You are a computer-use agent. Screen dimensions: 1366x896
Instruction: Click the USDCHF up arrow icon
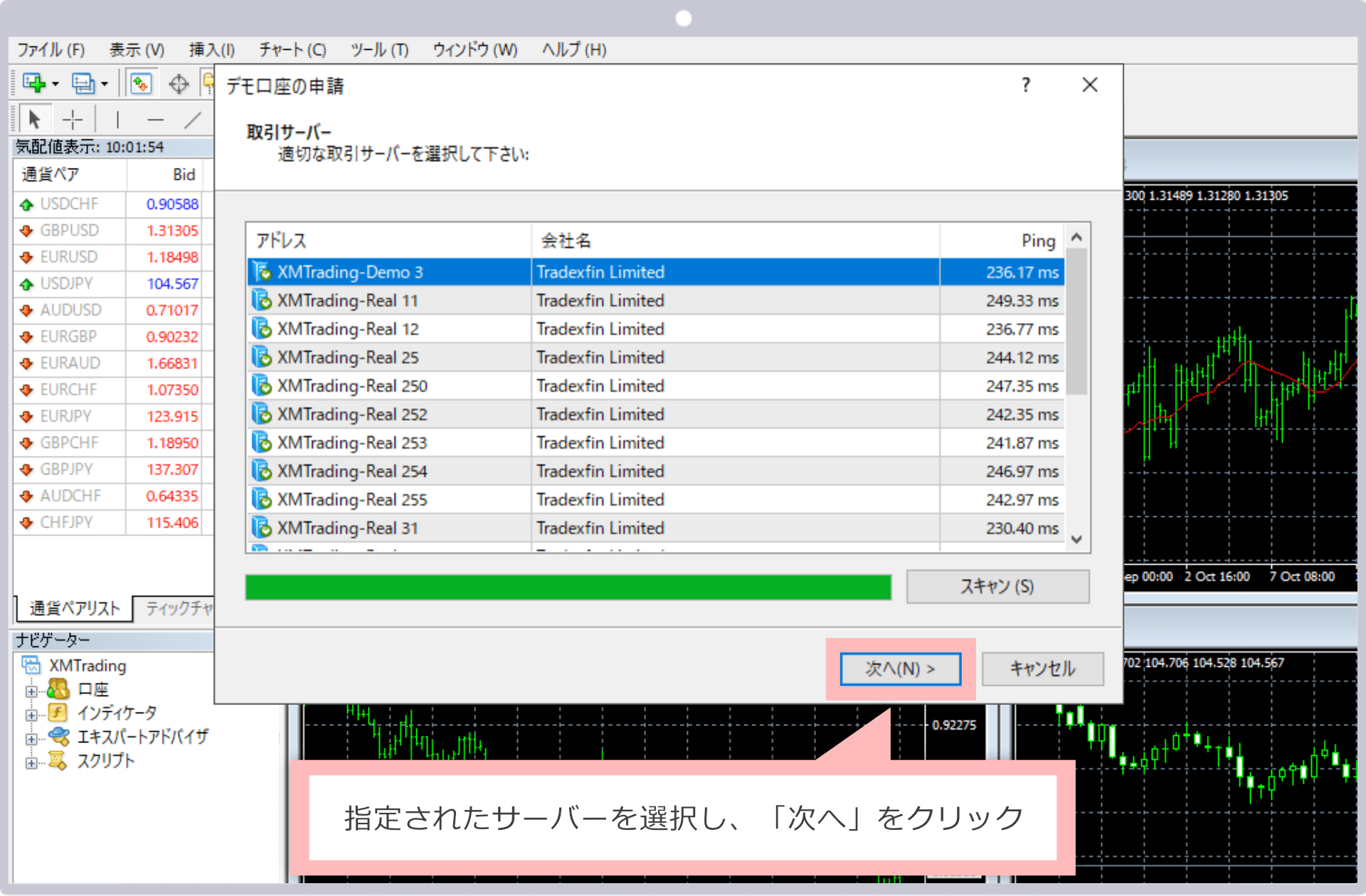27,204
